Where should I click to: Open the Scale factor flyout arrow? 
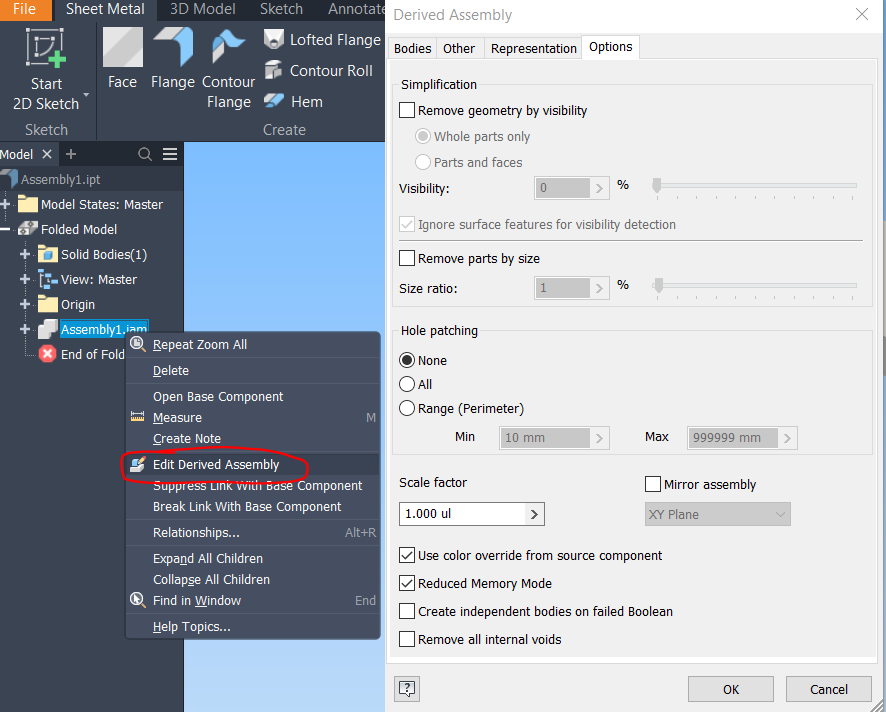click(534, 514)
